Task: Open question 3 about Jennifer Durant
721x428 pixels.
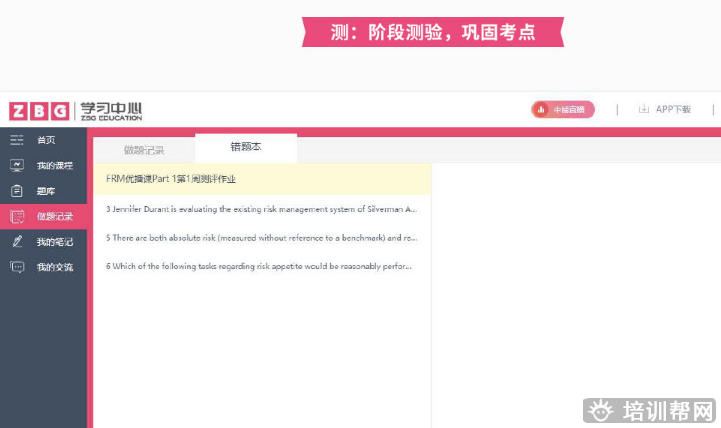Action: pos(261,209)
